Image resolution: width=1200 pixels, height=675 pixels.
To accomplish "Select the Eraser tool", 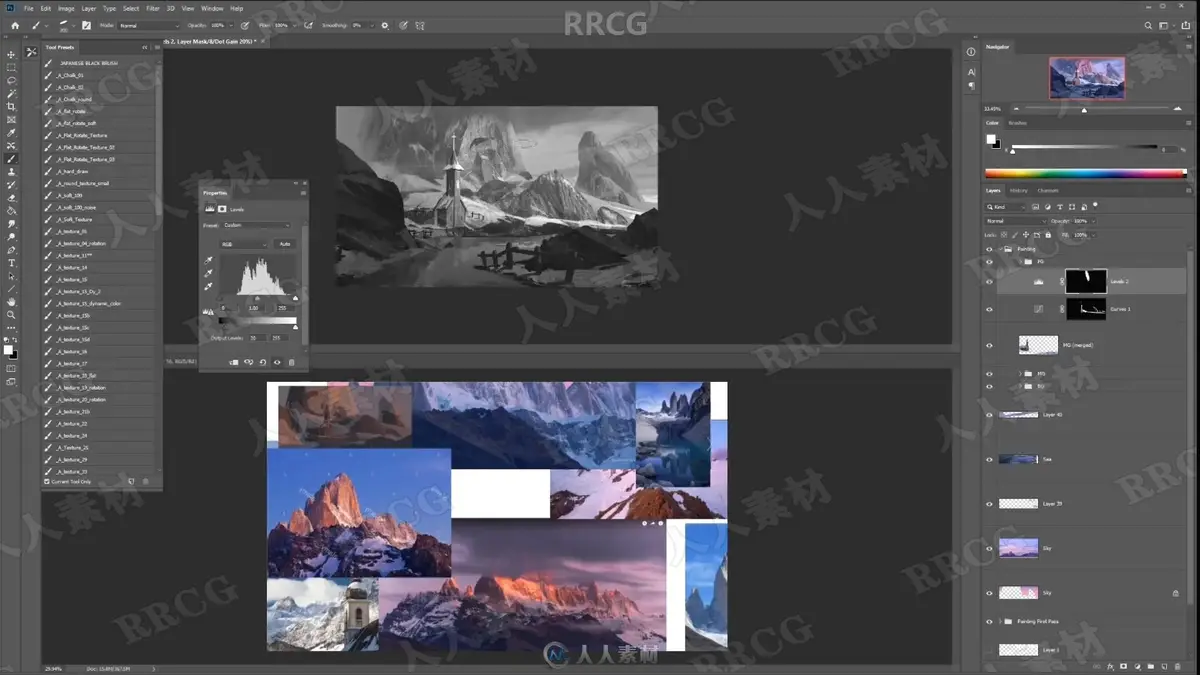I will click(x=12, y=198).
